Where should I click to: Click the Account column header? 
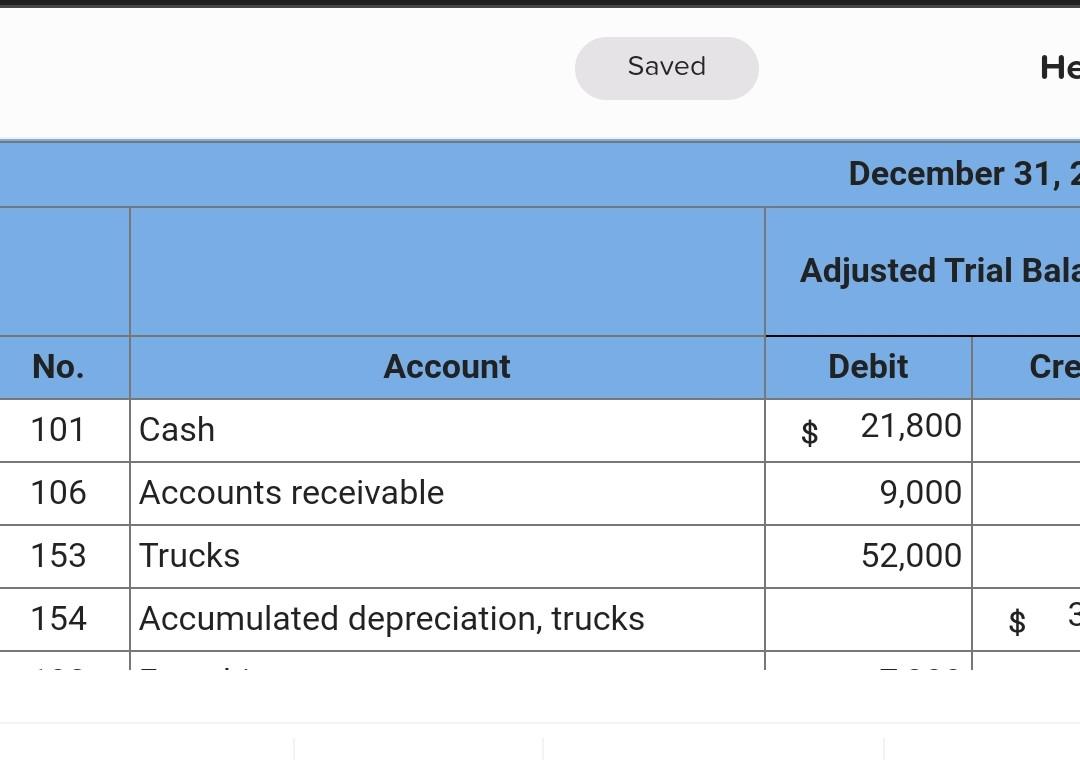click(x=447, y=366)
